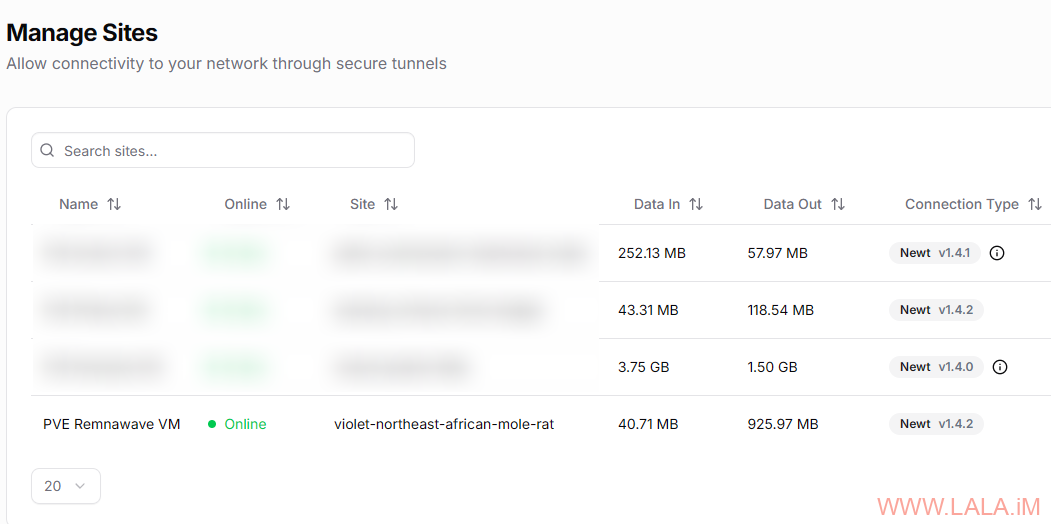Sort by Online status arrows icon

pos(283,204)
